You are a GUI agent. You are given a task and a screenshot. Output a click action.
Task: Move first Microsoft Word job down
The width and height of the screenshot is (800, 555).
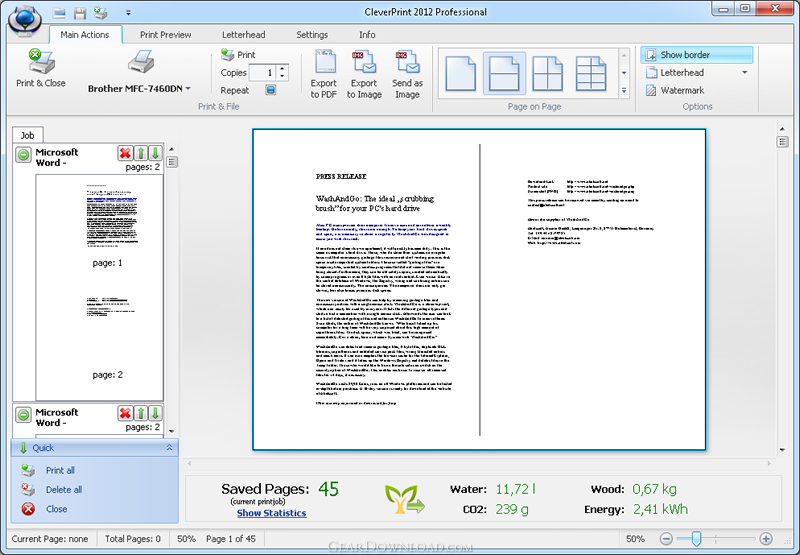tap(155, 153)
